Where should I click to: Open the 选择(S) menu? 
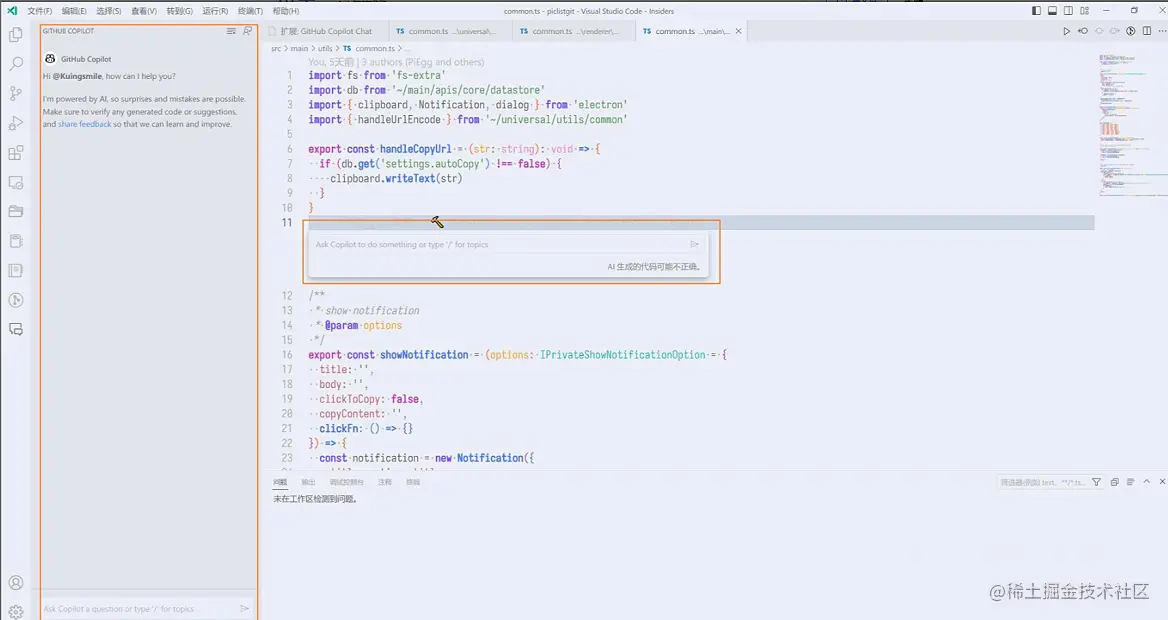[109, 11]
